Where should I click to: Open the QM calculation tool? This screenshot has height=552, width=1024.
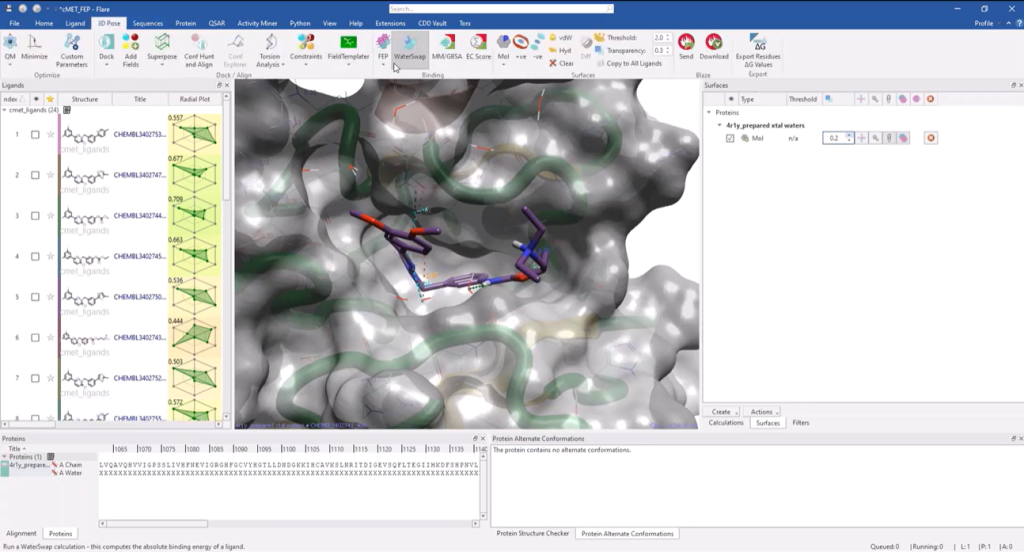[10, 47]
